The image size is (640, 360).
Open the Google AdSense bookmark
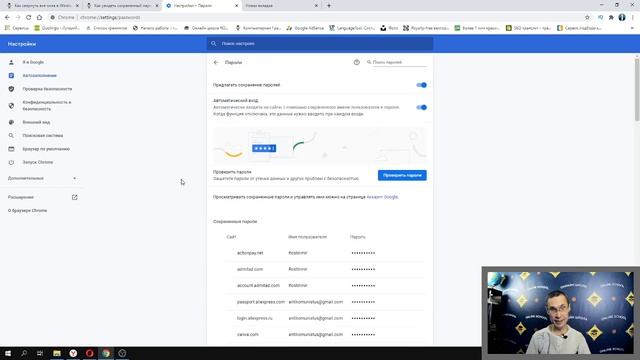pyautogui.click(x=305, y=28)
